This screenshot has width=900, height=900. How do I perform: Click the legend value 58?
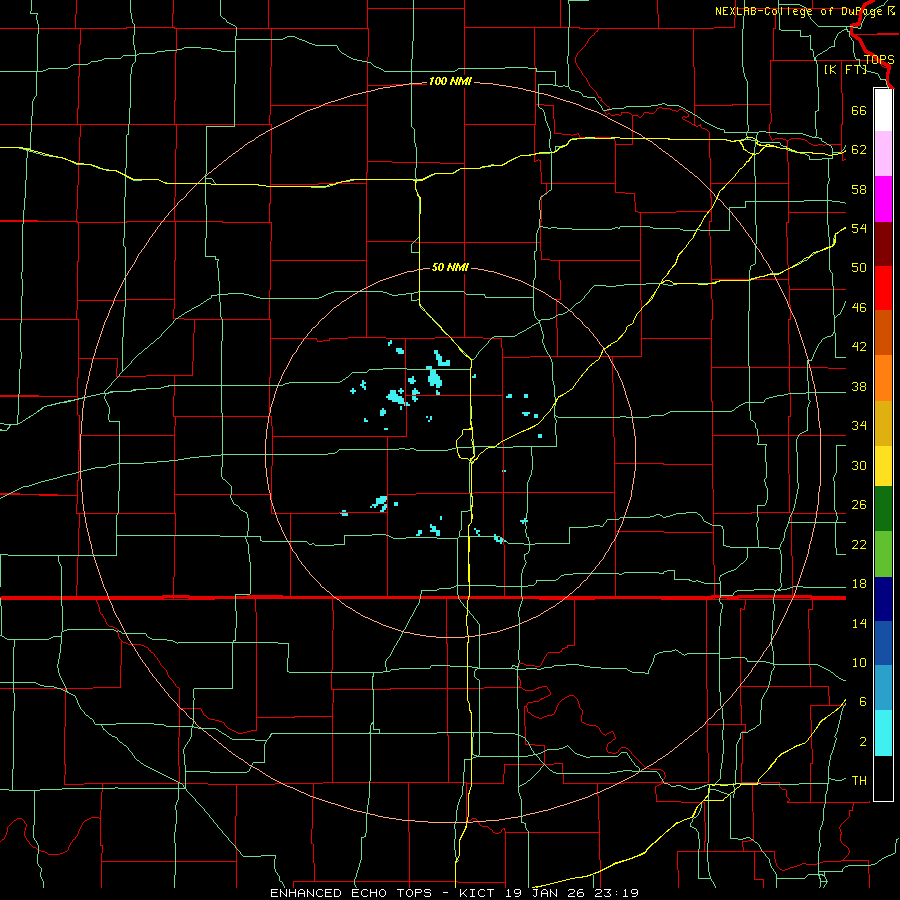pyautogui.click(x=859, y=189)
